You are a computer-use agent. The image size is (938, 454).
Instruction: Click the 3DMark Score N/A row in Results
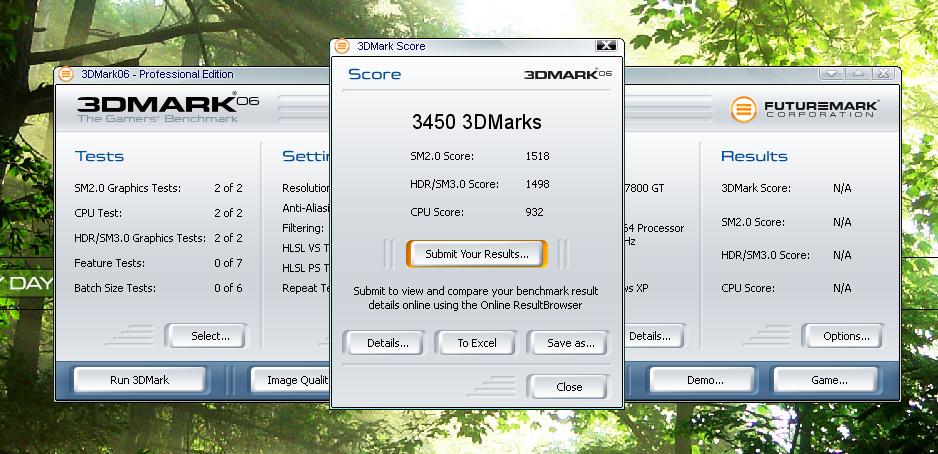tap(786, 188)
